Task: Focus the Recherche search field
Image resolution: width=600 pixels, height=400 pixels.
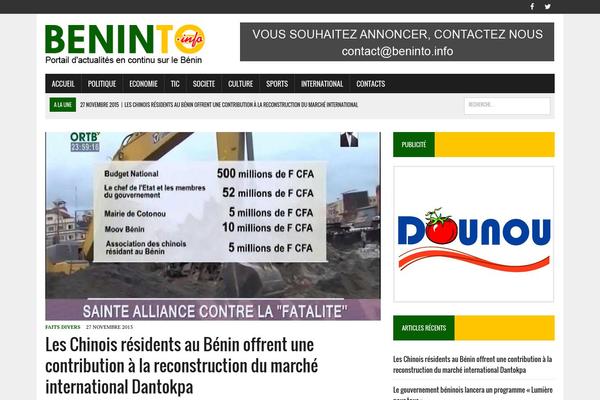Action: click(507, 106)
